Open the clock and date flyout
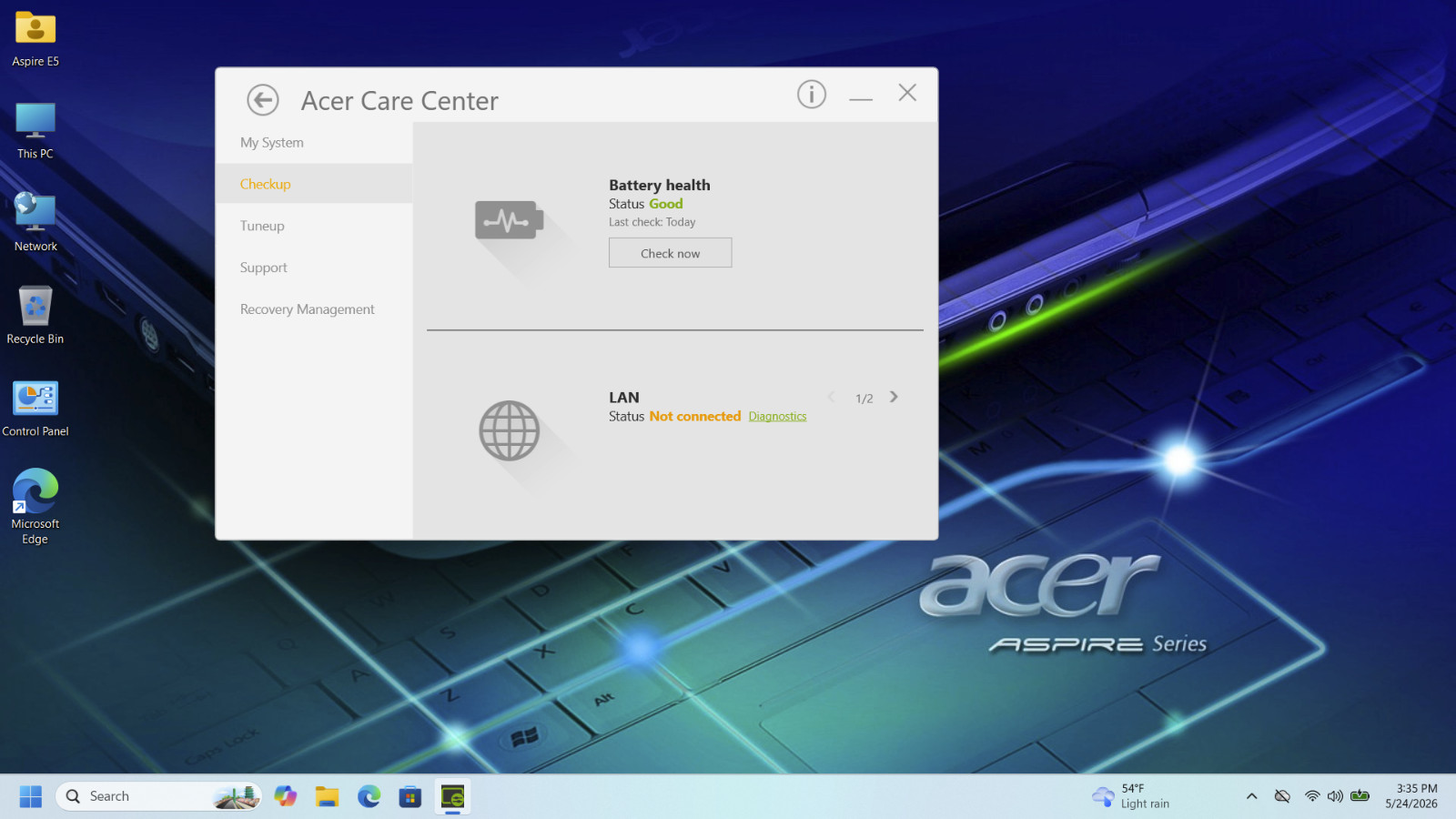The image size is (1456, 819). click(1412, 796)
